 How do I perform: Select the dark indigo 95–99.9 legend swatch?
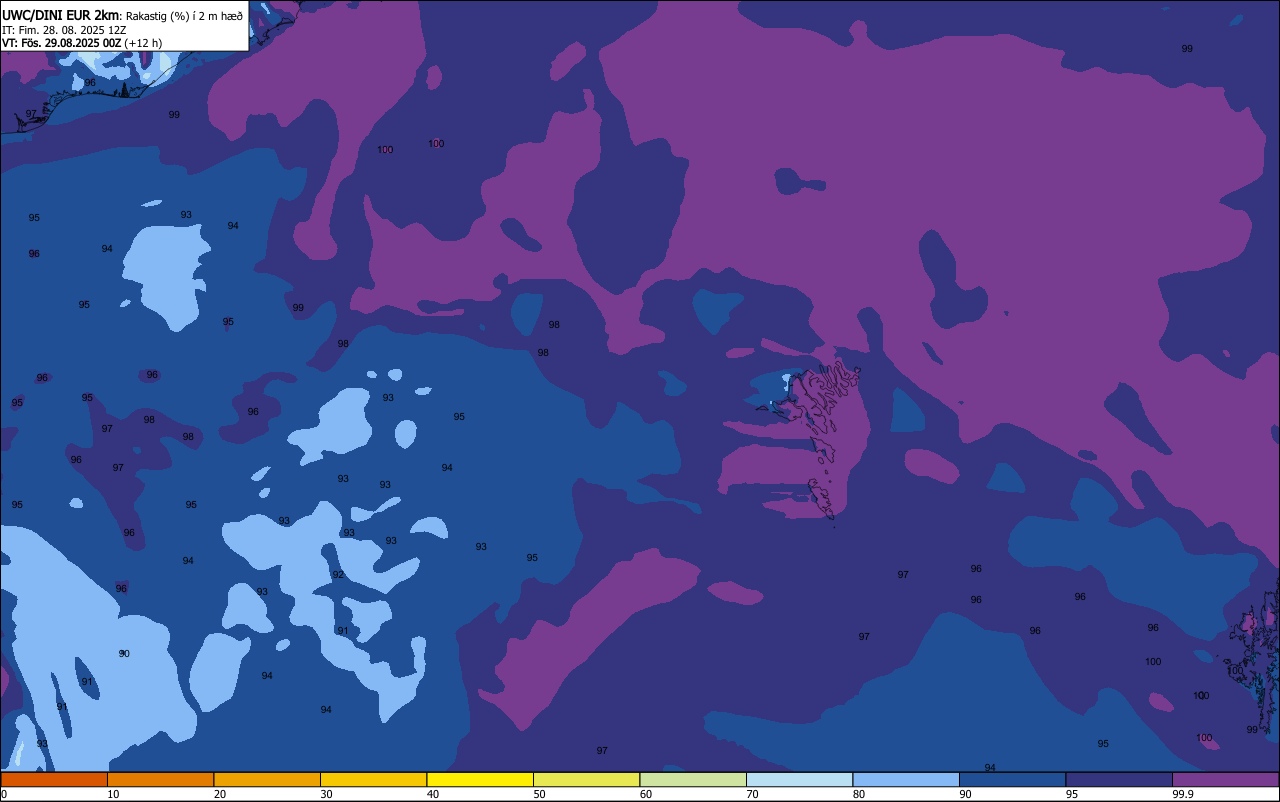pos(1119,779)
